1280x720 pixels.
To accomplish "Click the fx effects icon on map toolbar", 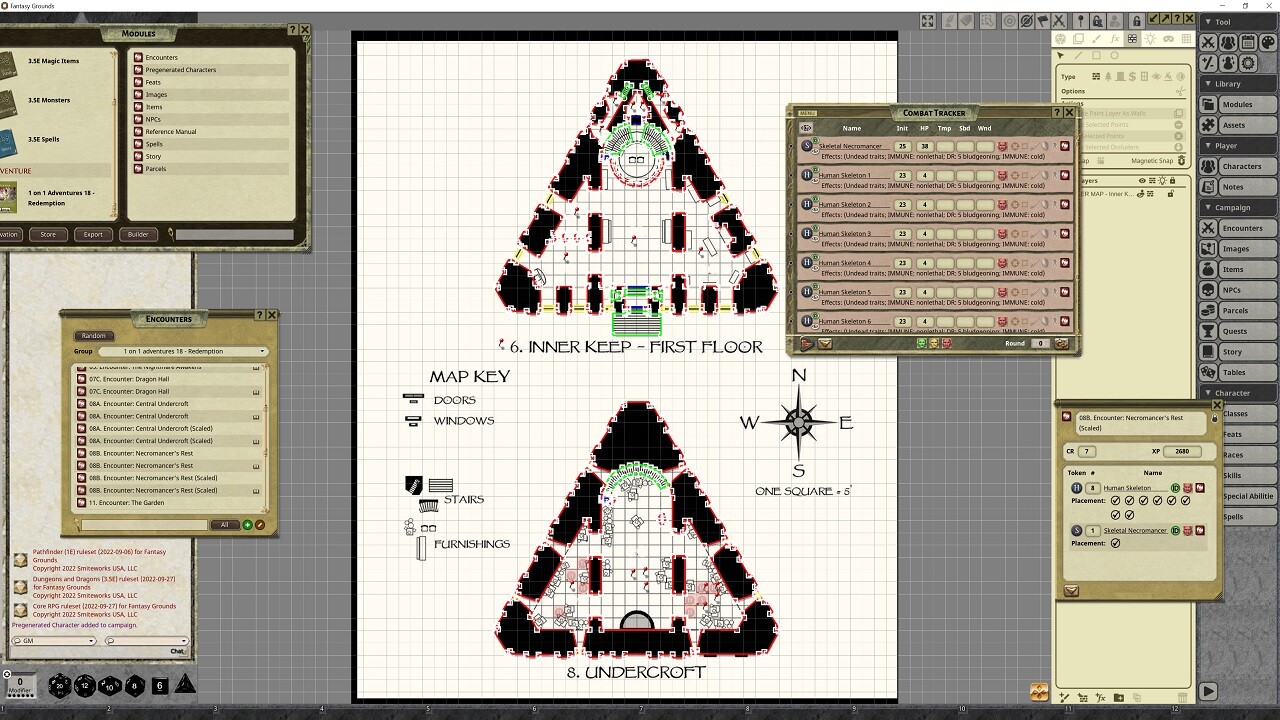I will click(1115, 39).
